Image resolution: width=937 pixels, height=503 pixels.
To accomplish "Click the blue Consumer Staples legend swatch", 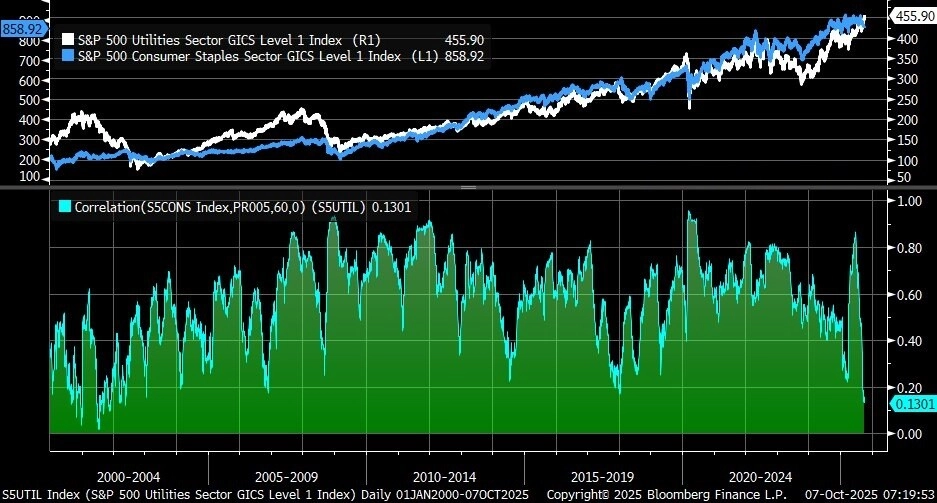I will point(67,56).
